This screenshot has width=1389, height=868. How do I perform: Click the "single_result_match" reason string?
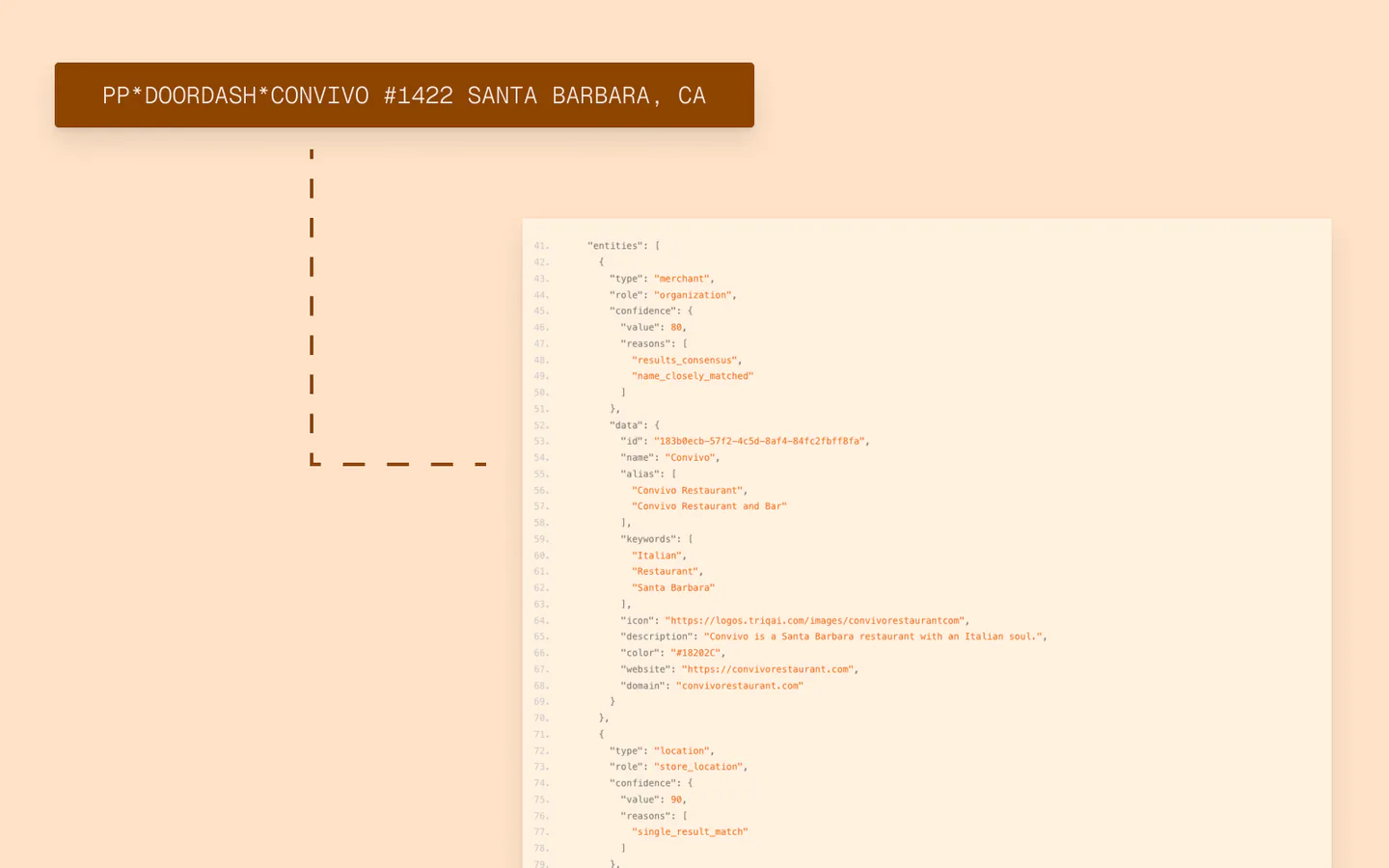pos(690,832)
